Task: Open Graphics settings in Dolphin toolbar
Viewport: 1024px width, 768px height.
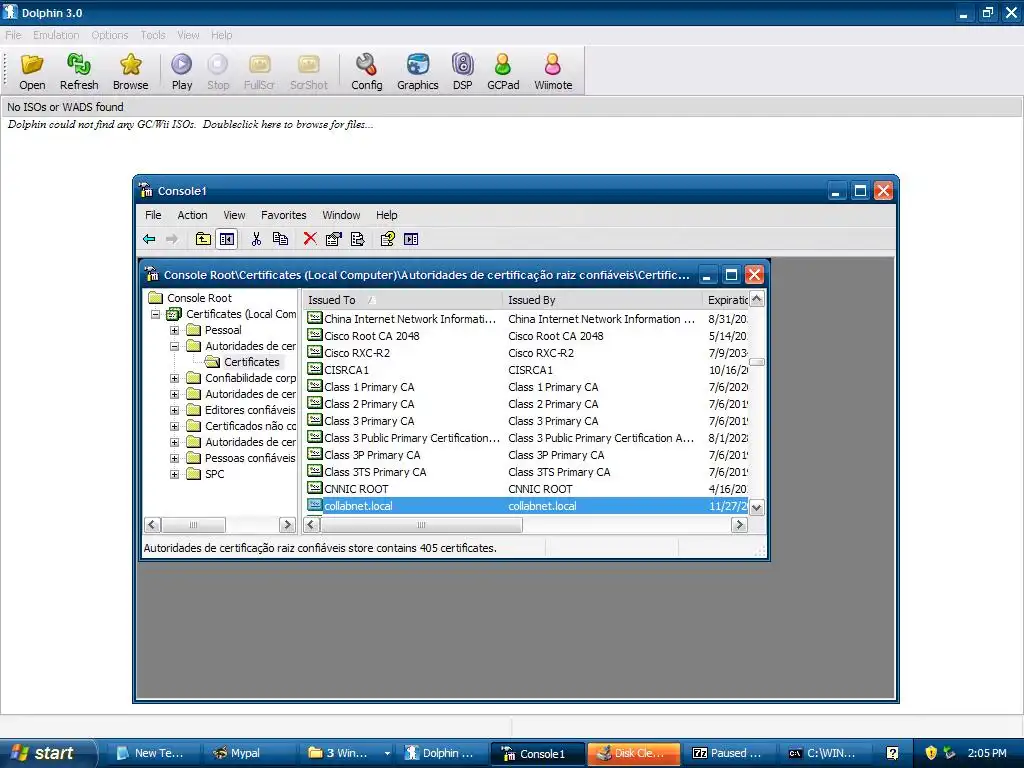Action: 417,72
